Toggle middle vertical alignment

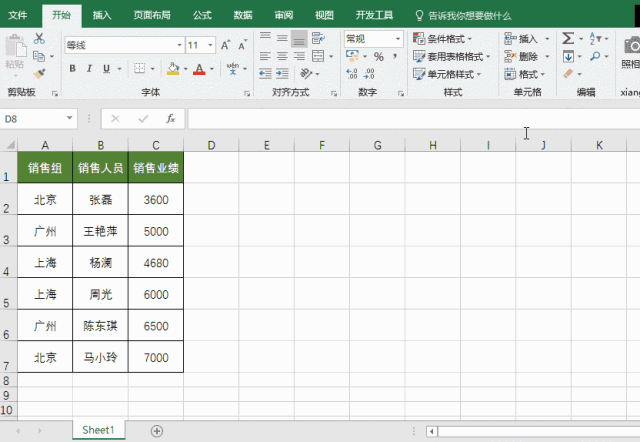tap(282, 38)
